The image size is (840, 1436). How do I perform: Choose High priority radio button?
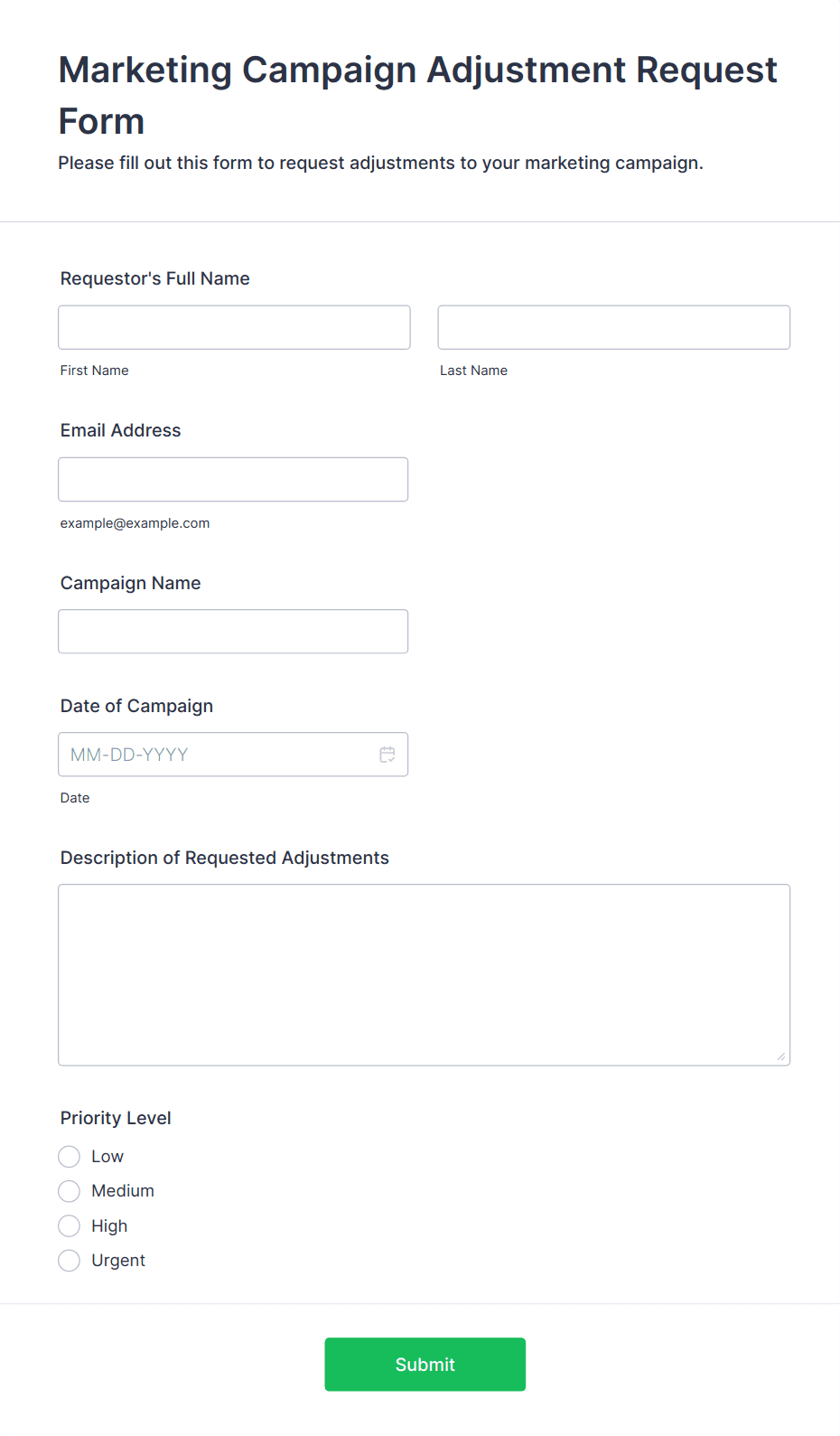70,1226
